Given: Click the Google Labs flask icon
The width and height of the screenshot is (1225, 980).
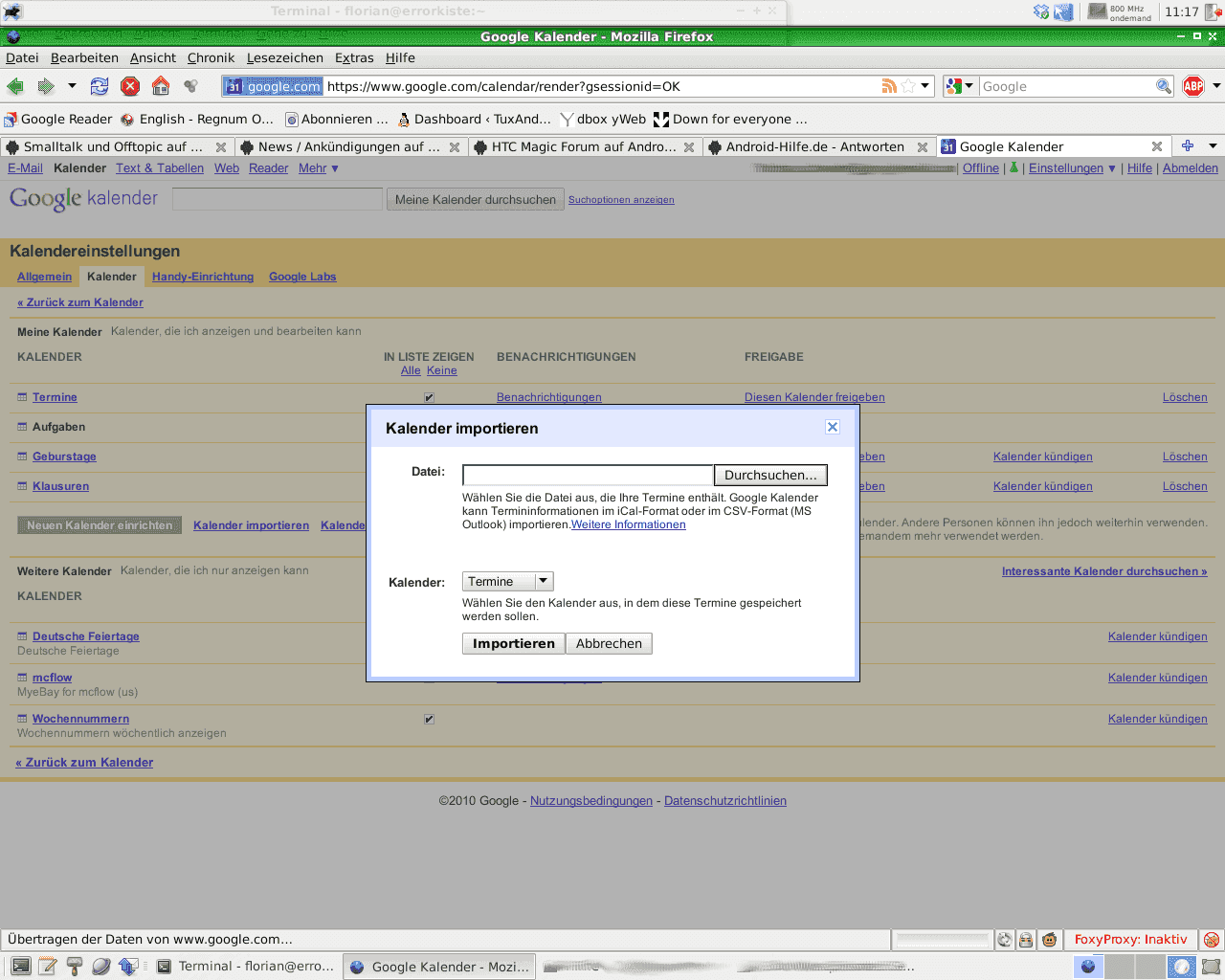Looking at the screenshot, I should click(1013, 167).
